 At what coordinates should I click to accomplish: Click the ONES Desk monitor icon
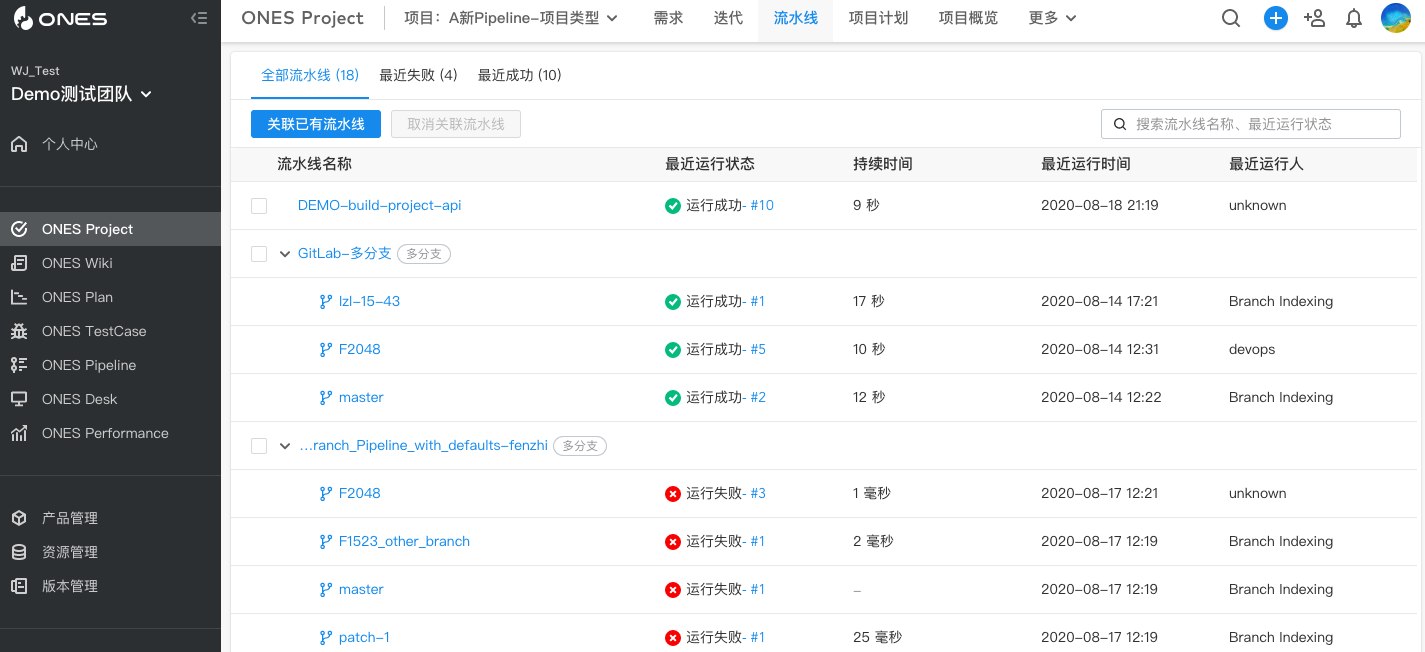click(19, 399)
